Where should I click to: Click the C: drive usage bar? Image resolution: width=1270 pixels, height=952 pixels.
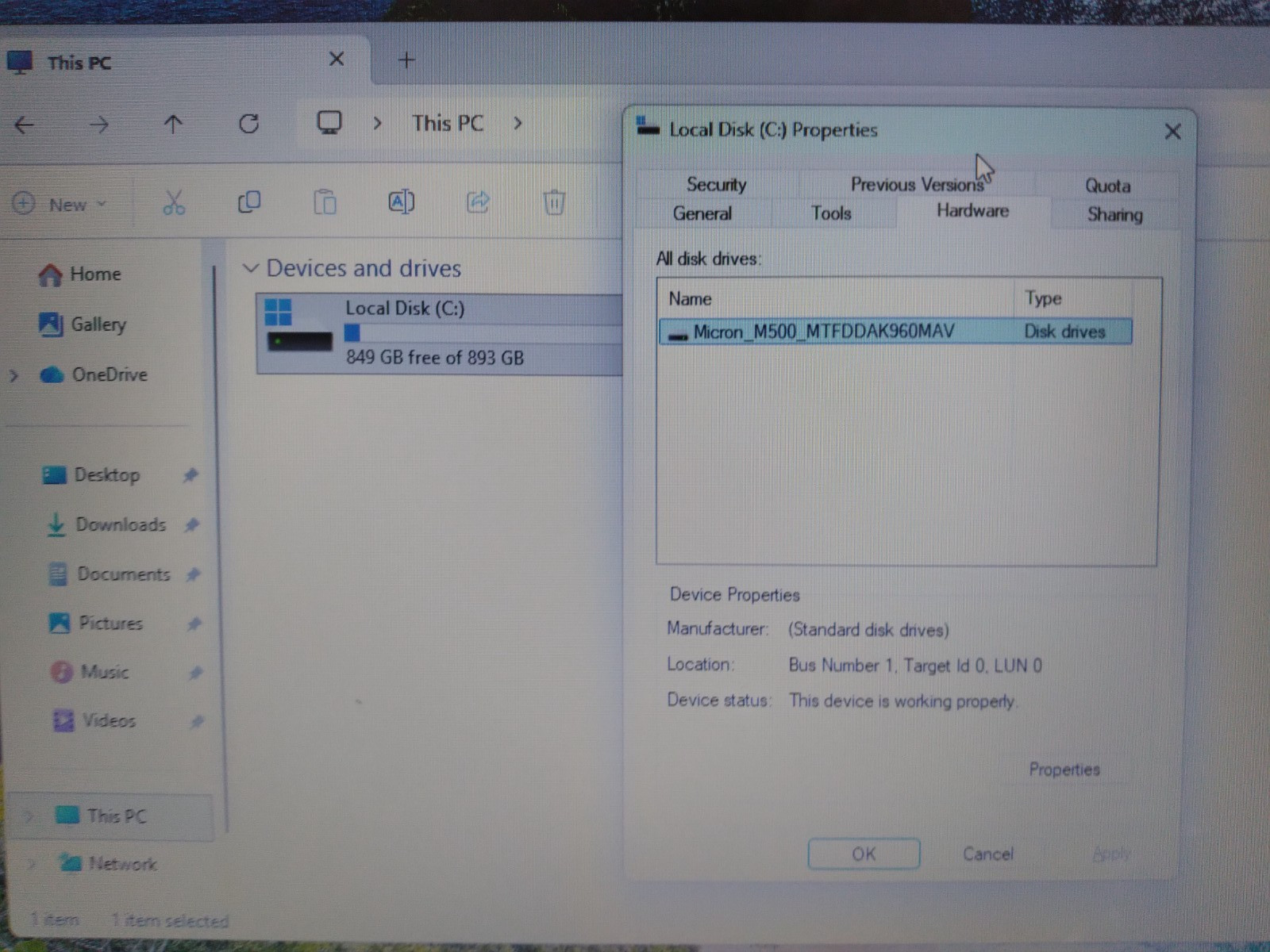pos(483,333)
